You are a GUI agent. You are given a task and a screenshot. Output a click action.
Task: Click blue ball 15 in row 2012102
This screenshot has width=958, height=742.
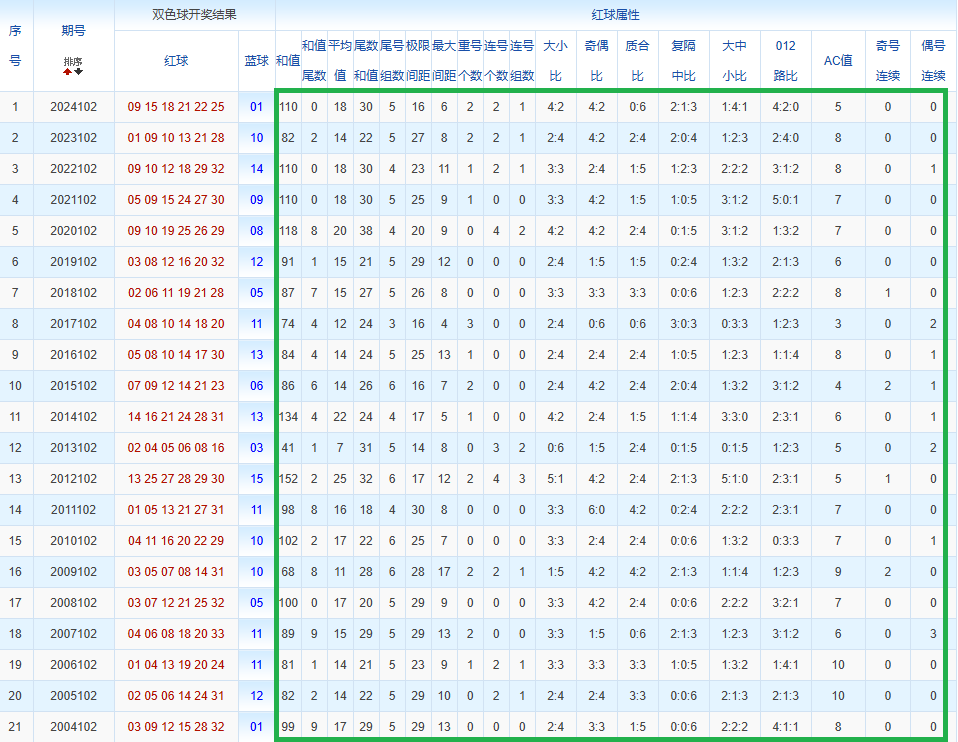pyautogui.click(x=257, y=479)
